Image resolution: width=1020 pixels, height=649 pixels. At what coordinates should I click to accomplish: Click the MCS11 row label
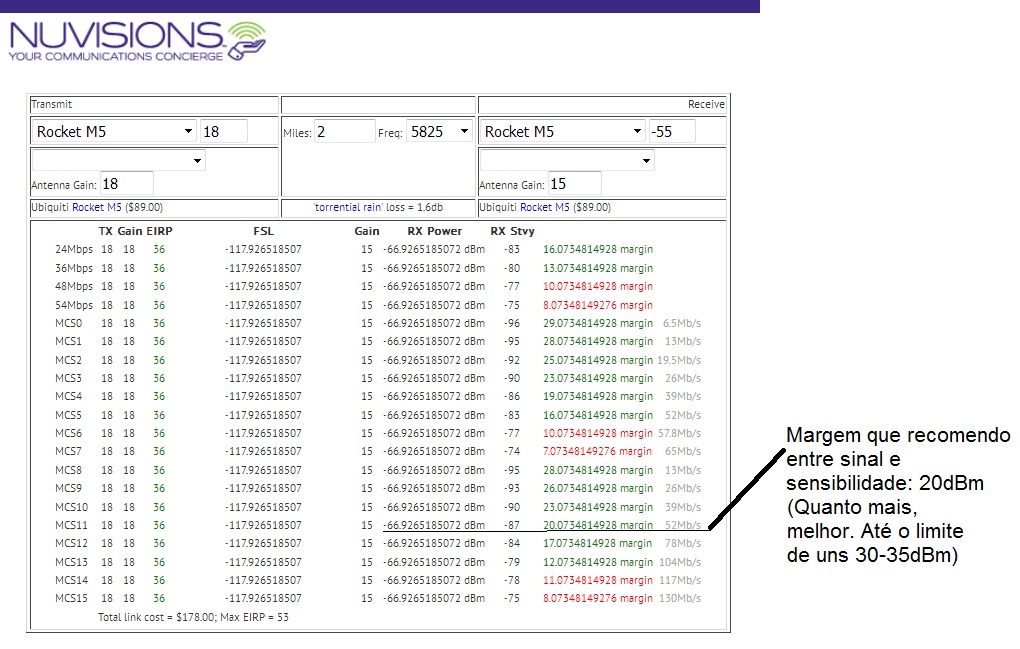pos(72,525)
